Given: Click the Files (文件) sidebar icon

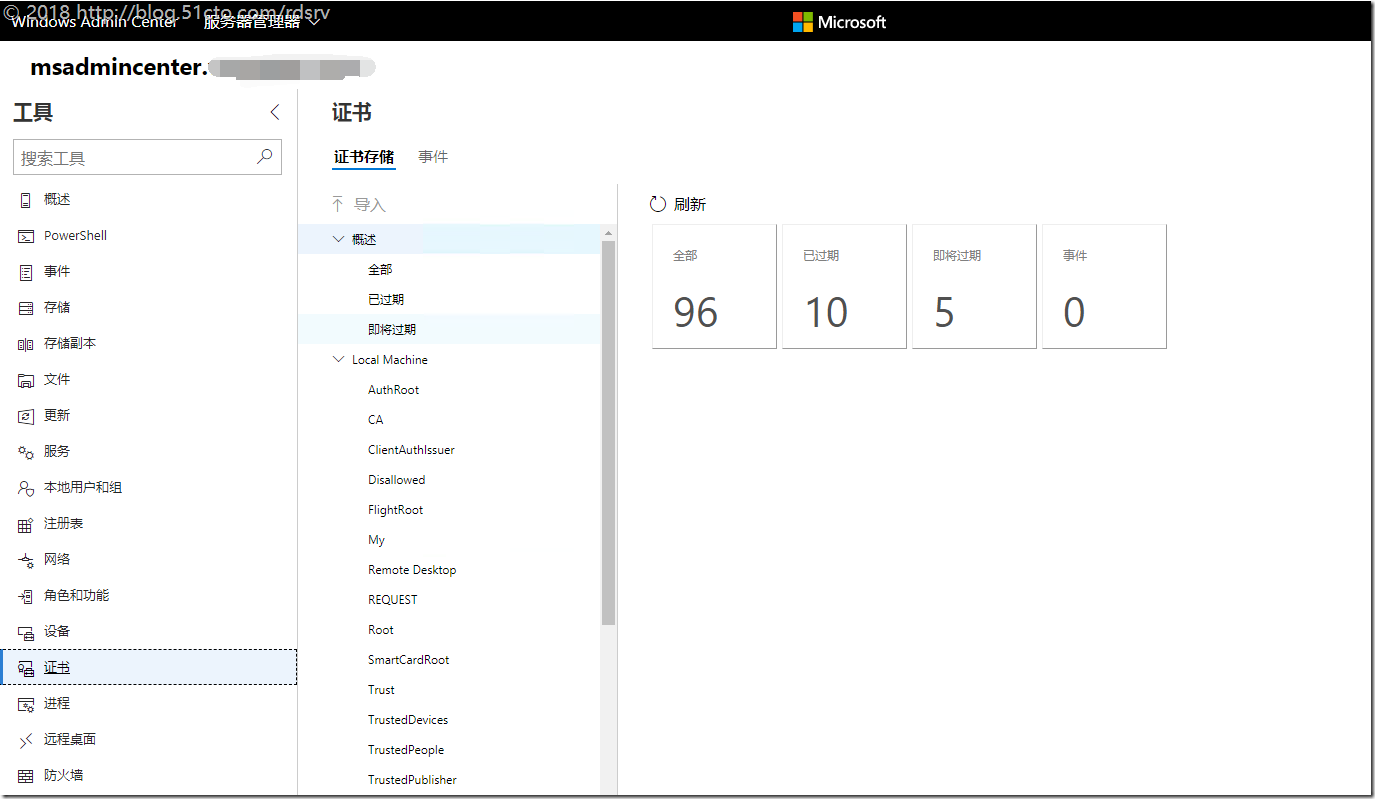Looking at the screenshot, I should click(x=26, y=380).
